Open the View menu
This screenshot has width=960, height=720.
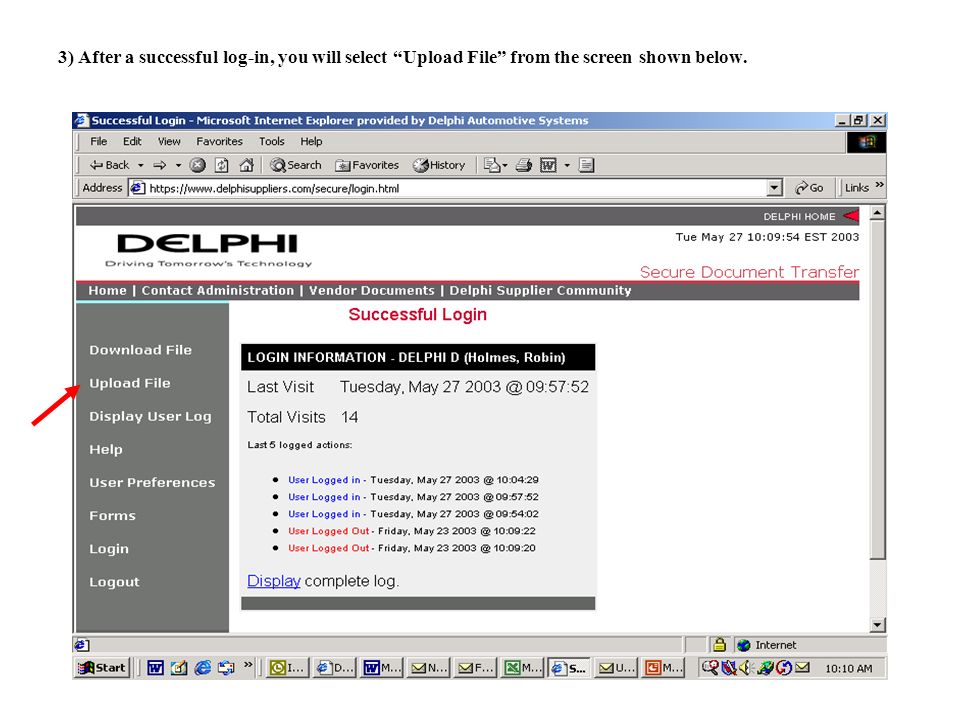[169, 141]
